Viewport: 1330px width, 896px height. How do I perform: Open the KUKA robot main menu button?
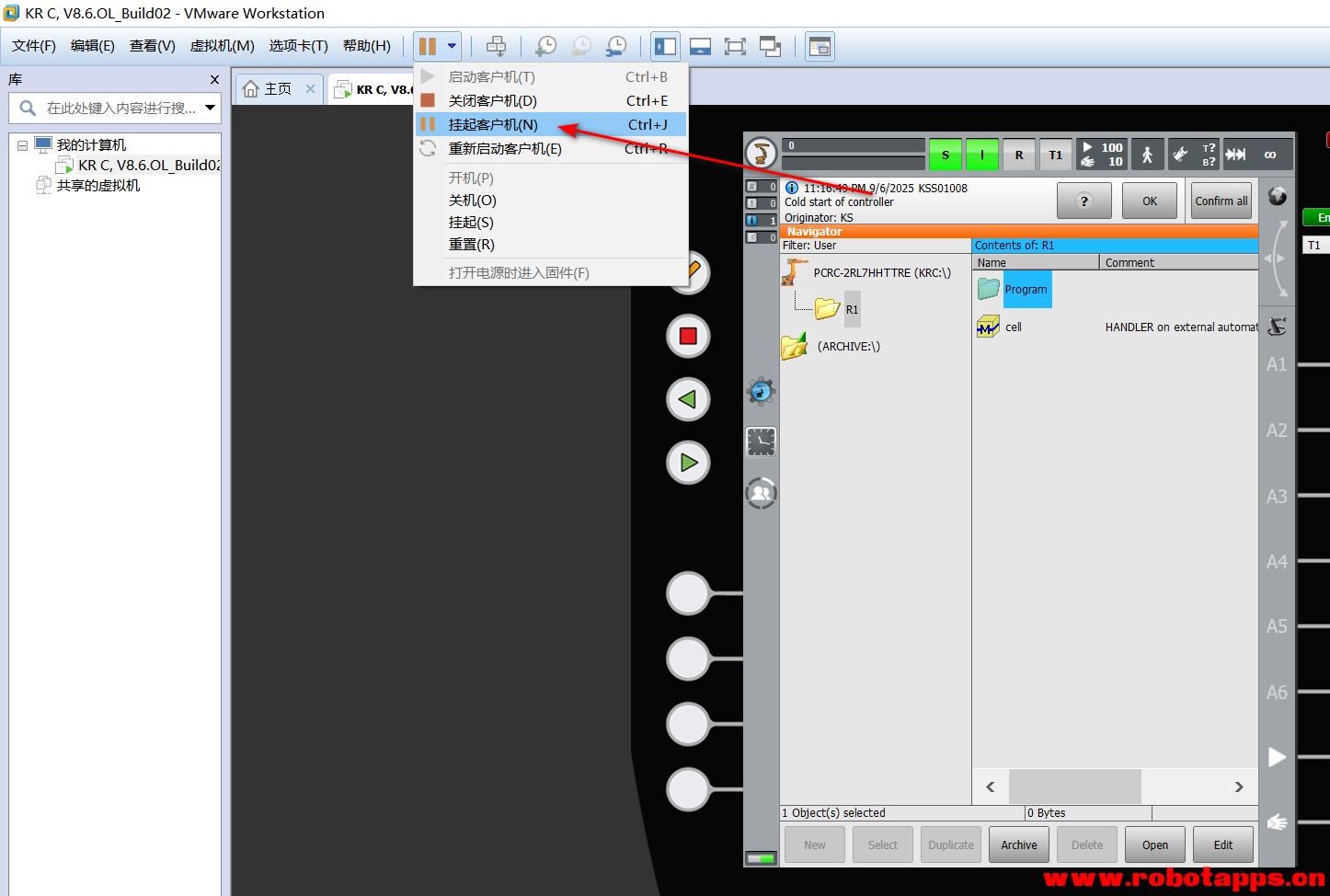point(761,154)
